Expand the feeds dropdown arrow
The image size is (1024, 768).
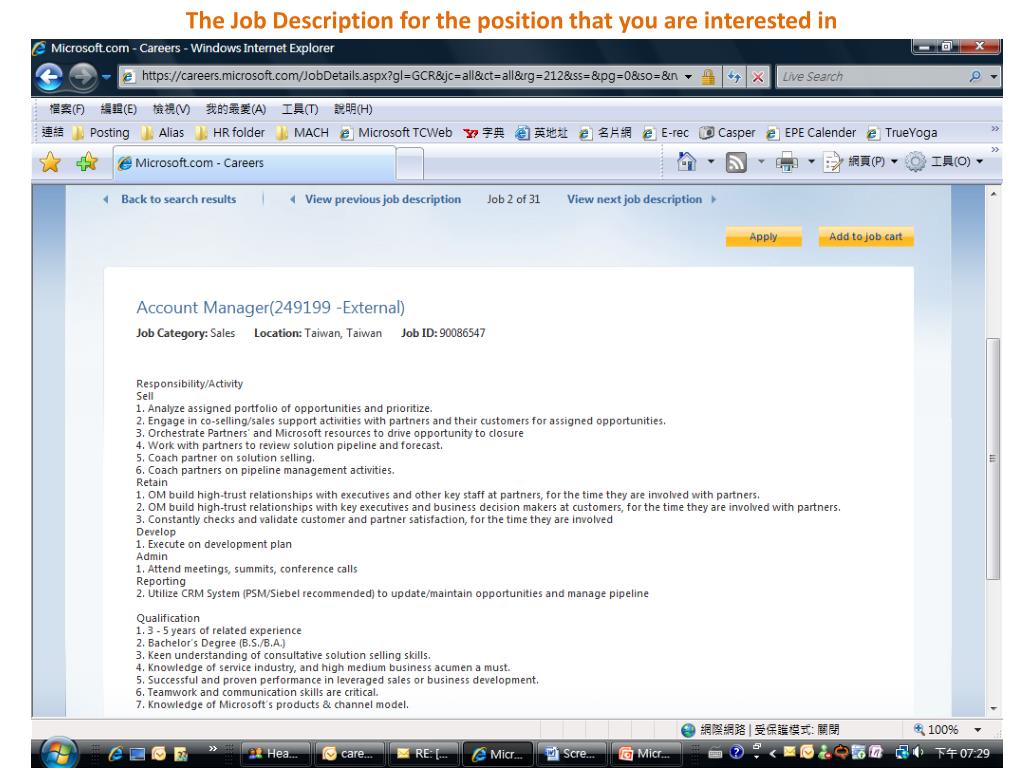click(x=761, y=161)
